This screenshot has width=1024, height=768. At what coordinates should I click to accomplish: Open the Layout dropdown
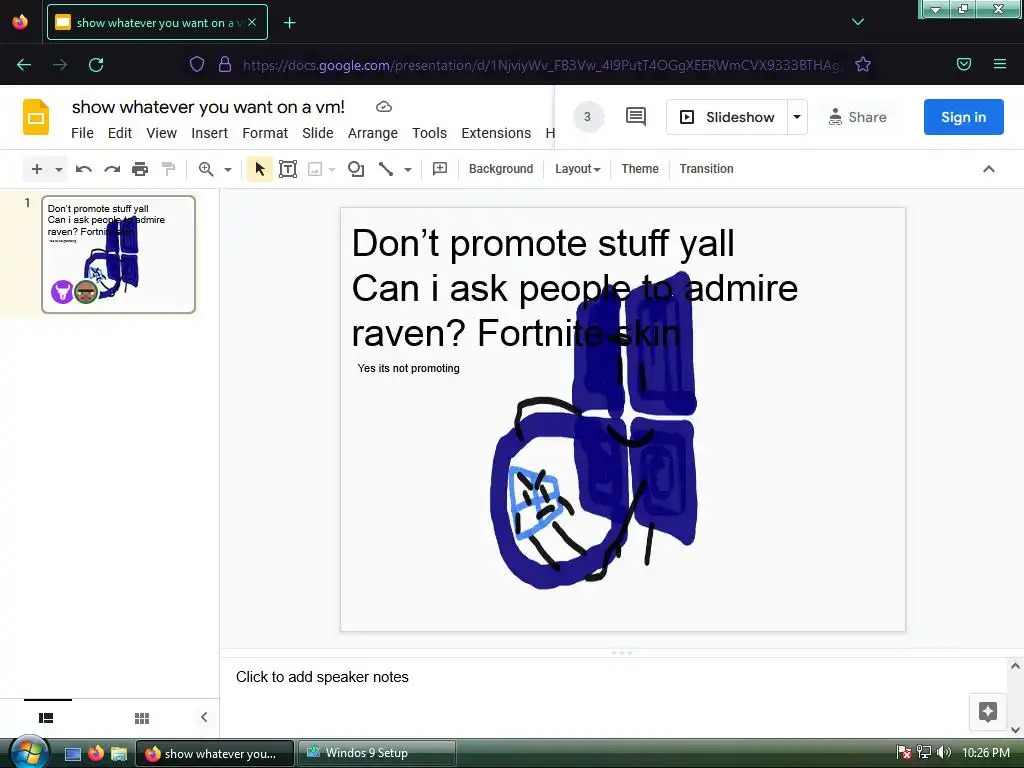pos(577,168)
